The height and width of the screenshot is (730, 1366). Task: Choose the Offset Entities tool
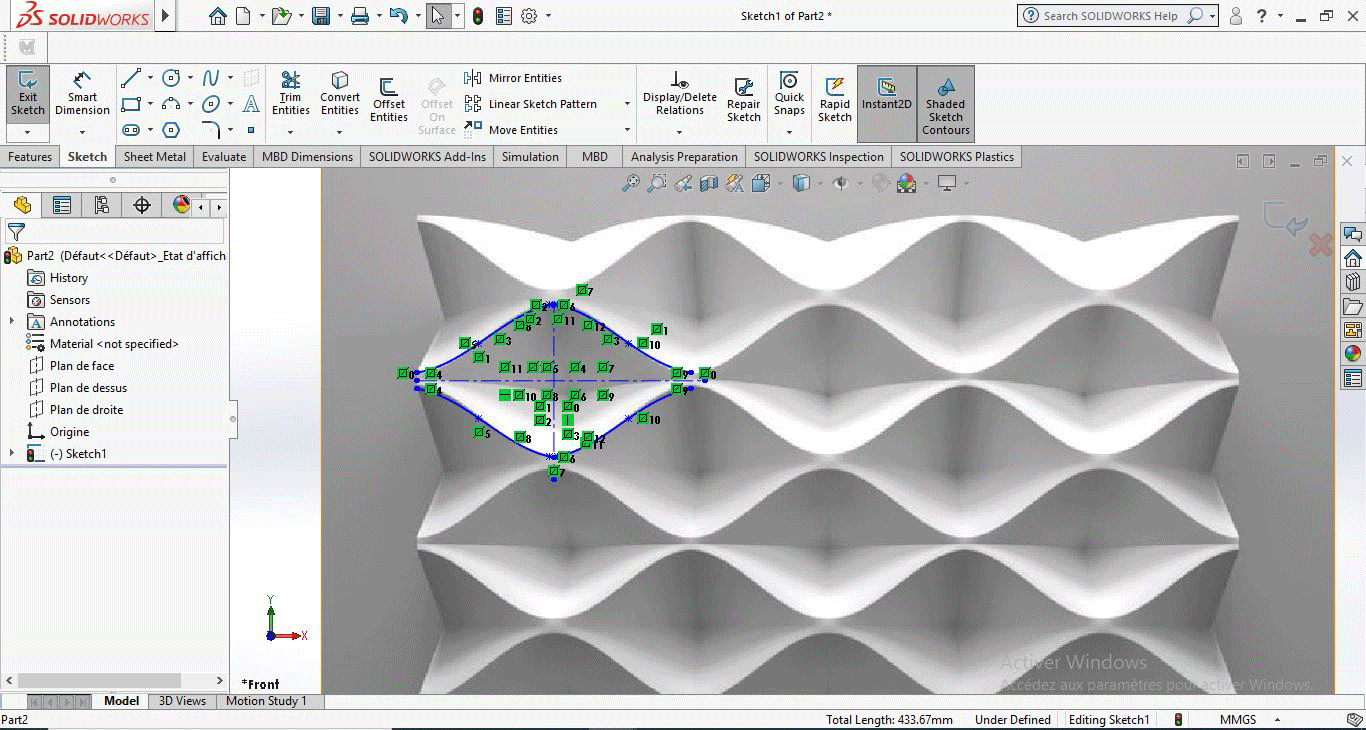click(388, 100)
